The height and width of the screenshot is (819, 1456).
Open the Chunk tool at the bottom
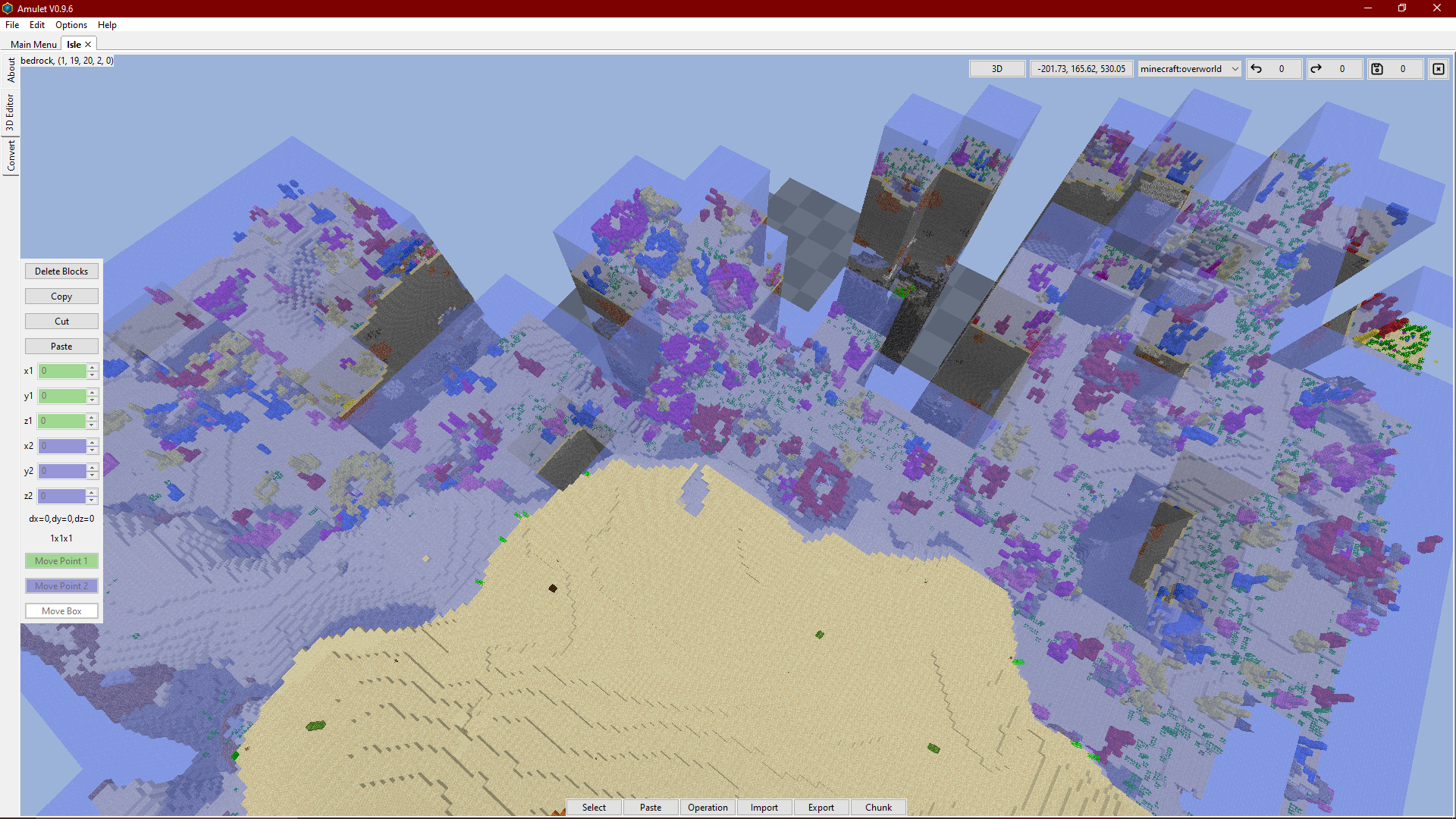[878, 808]
